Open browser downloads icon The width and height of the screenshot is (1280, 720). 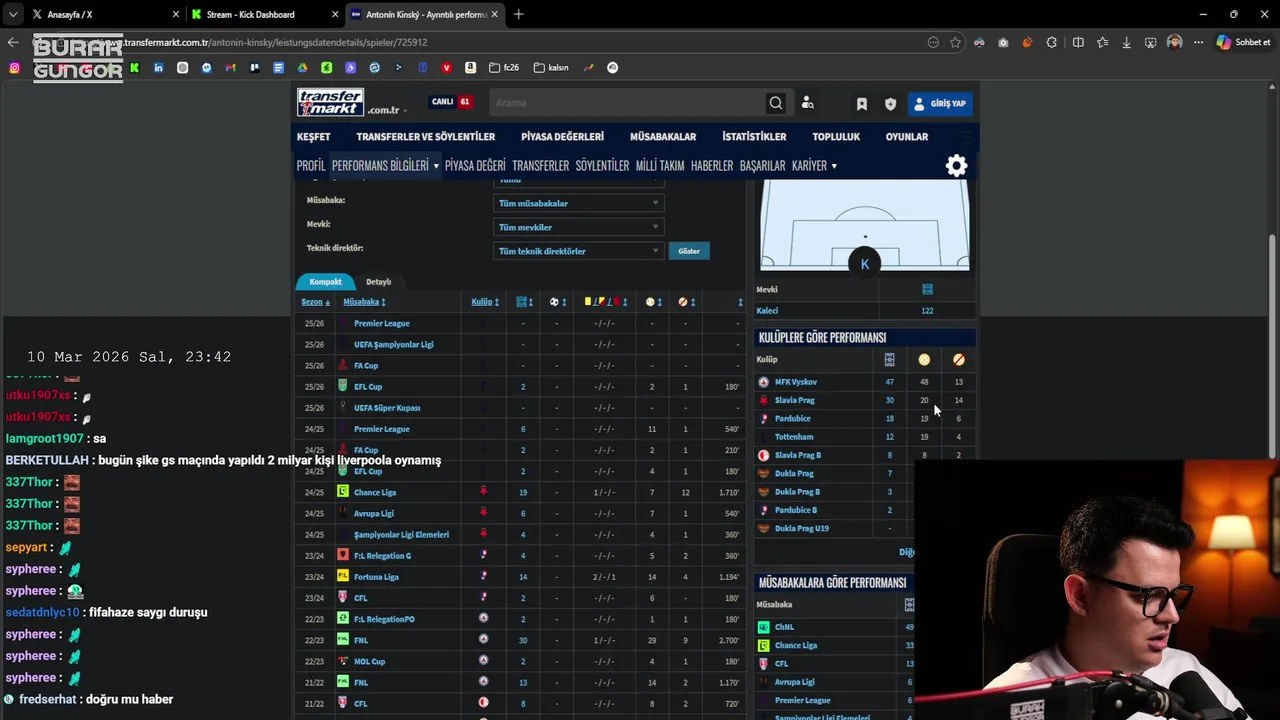pos(1126,42)
